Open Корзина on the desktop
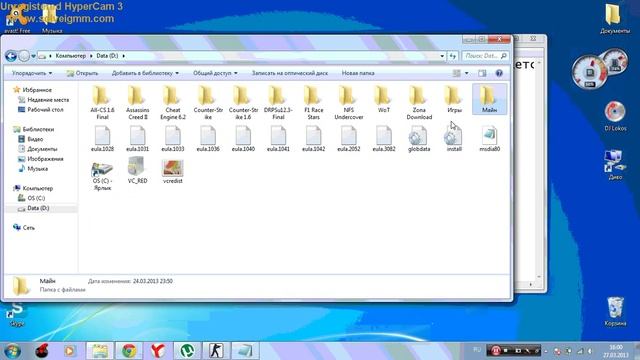640x360 pixels. click(x=615, y=311)
